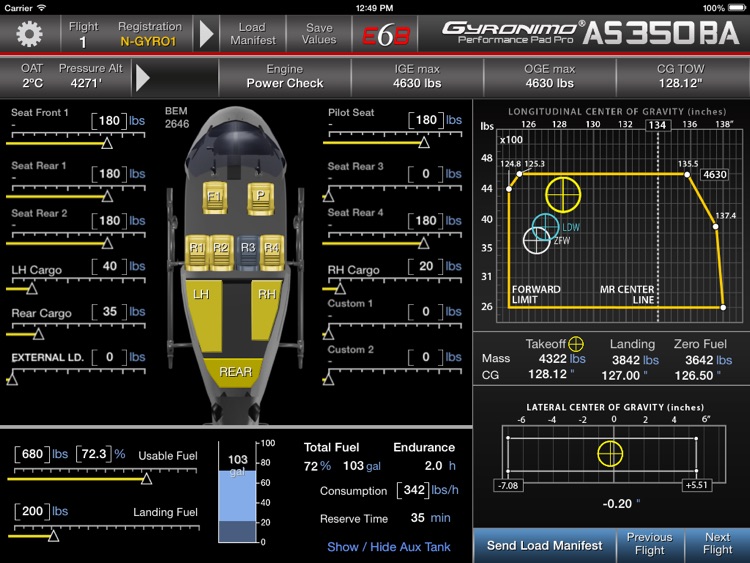
Task: Tap the OGE max 4630 lbs panel
Action: [549, 77]
